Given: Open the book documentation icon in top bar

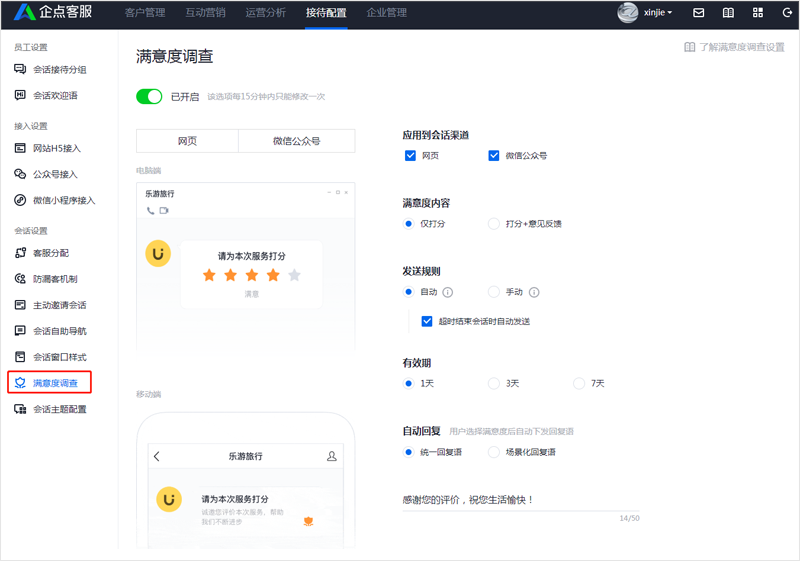Looking at the screenshot, I should 728,13.
